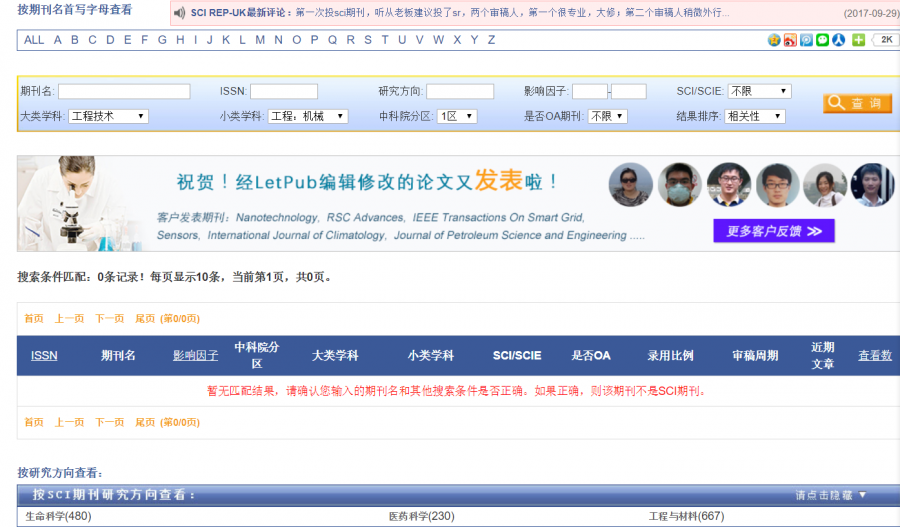Click the 中科院分区 column header
This screenshot has width=900, height=527.
pyautogui.click(x=257, y=355)
